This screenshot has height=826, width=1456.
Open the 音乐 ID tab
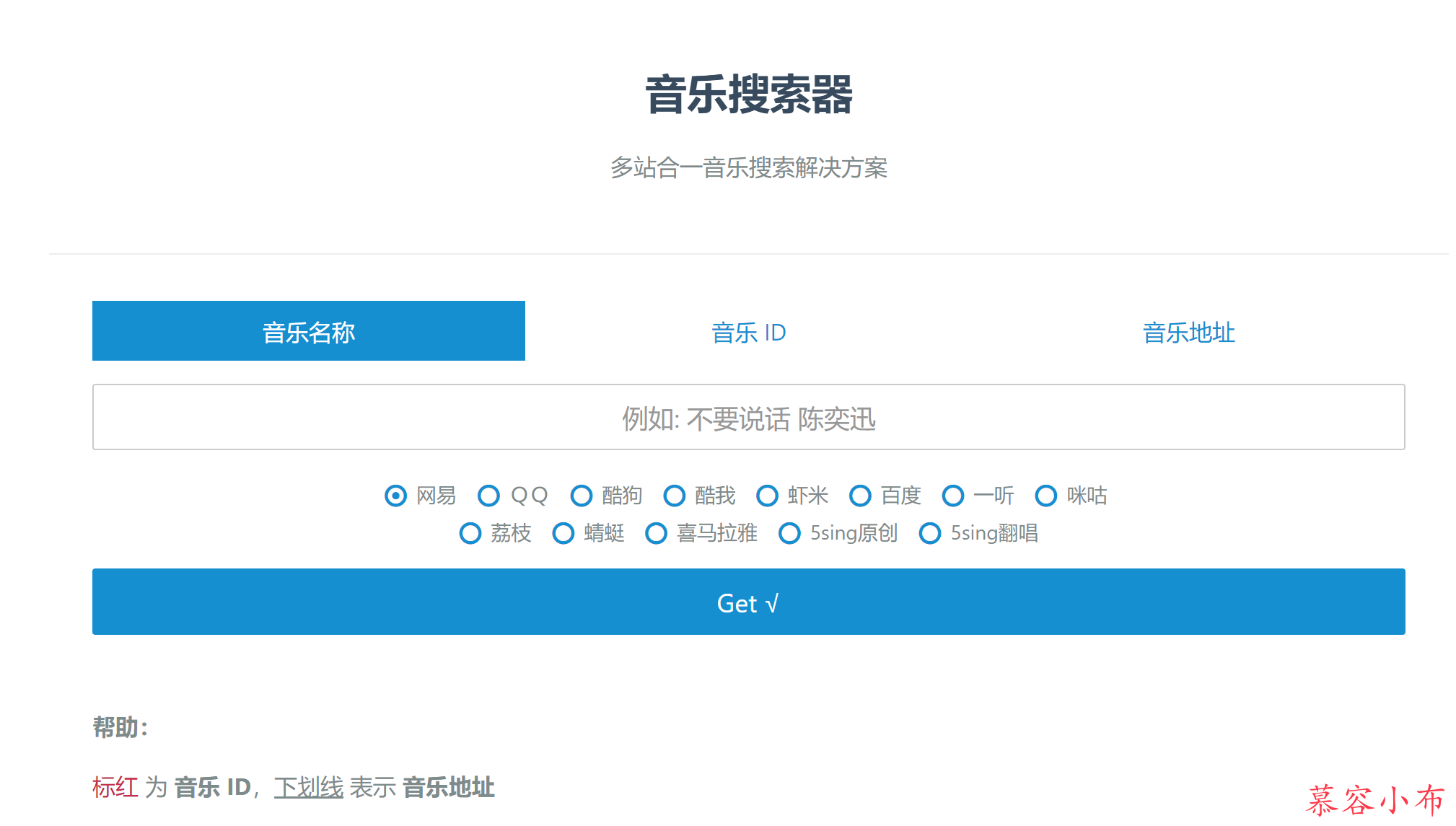coord(748,333)
